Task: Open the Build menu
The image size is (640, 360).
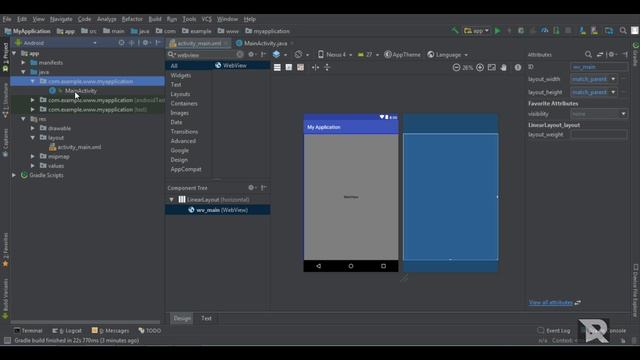Action: tap(155, 19)
